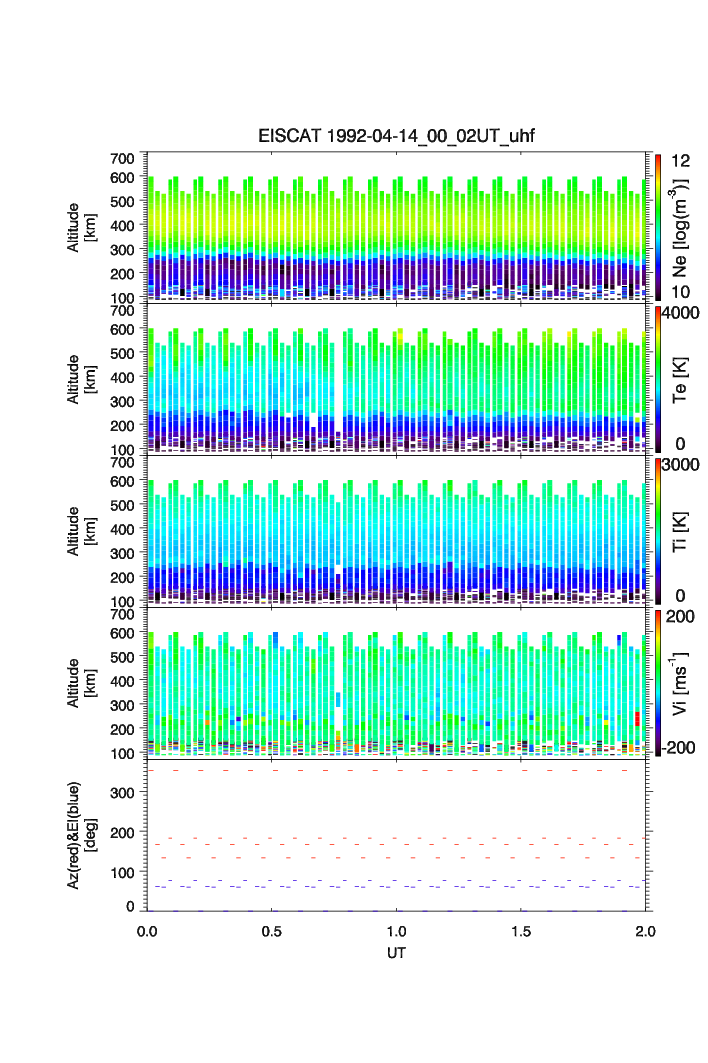Click the Te colorbar
This screenshot has height=1063, width=708.
click(x=658, y=379)
